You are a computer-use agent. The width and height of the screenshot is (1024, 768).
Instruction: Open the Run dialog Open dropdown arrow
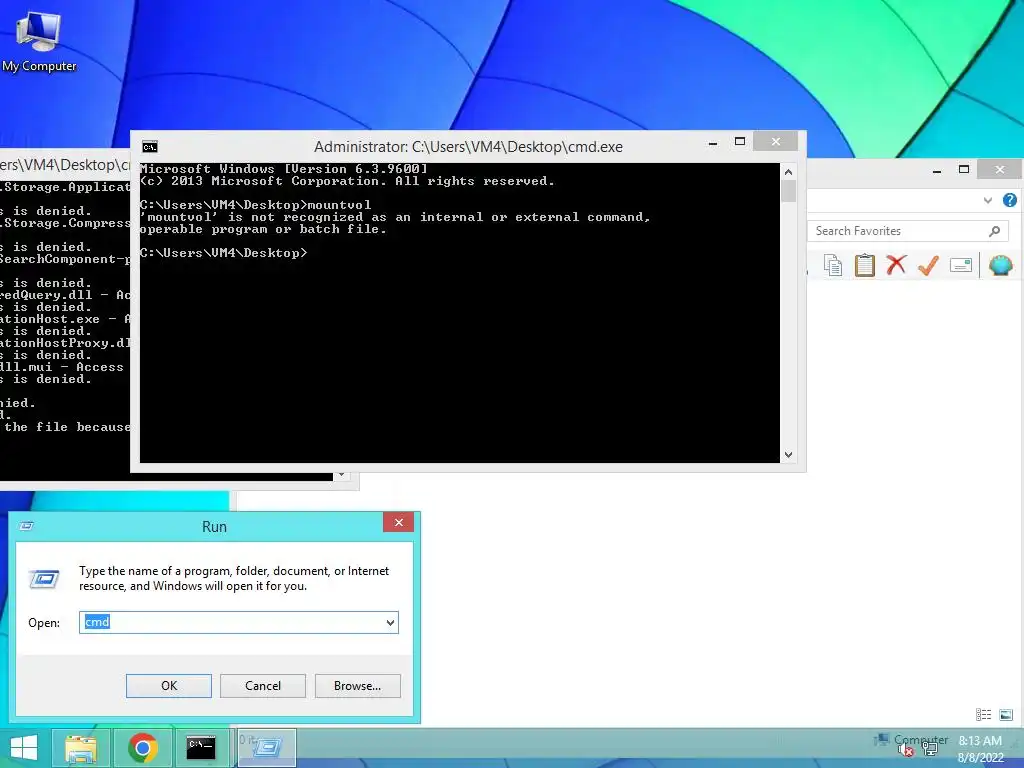390,622
